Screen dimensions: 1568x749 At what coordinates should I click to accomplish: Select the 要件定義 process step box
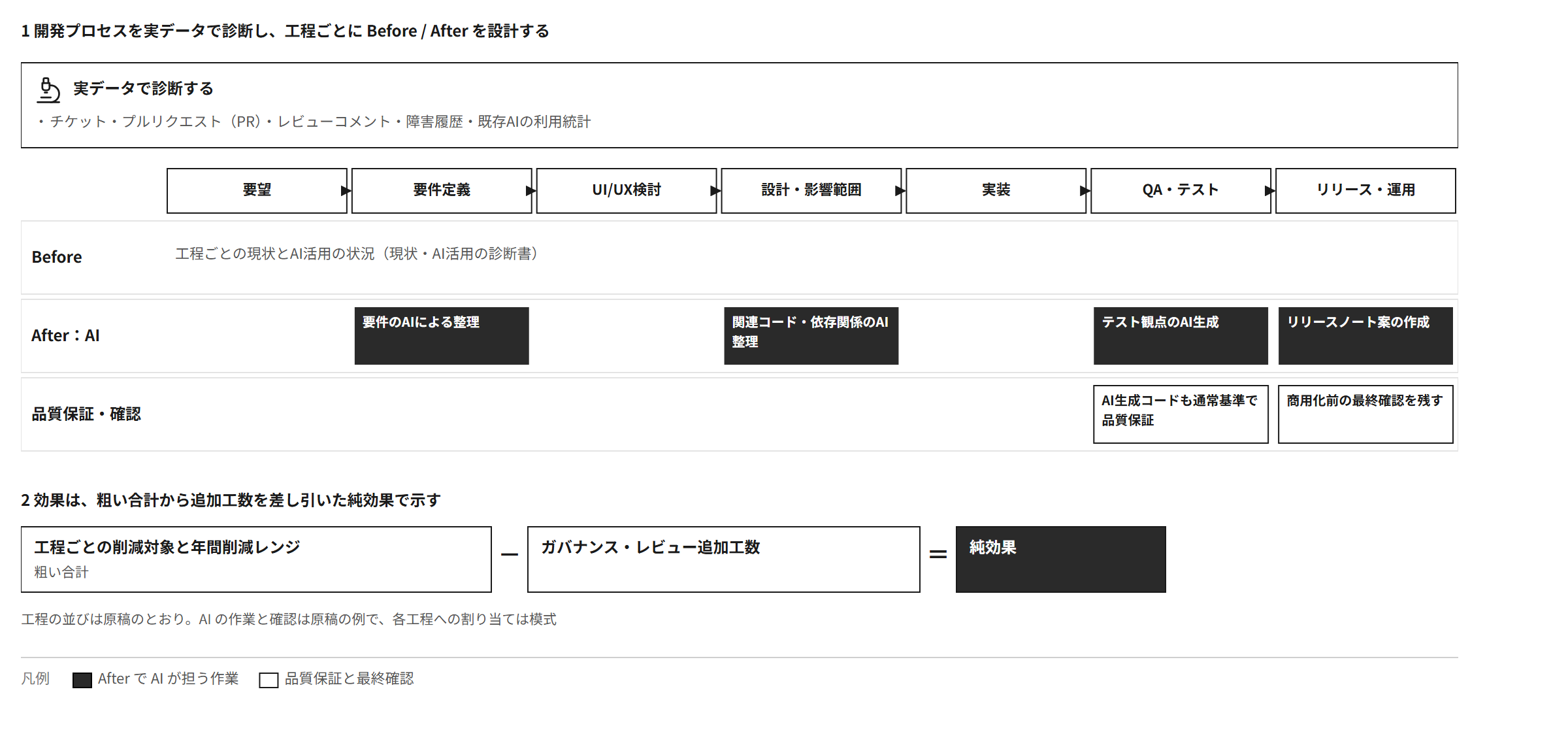pos(442,191)
